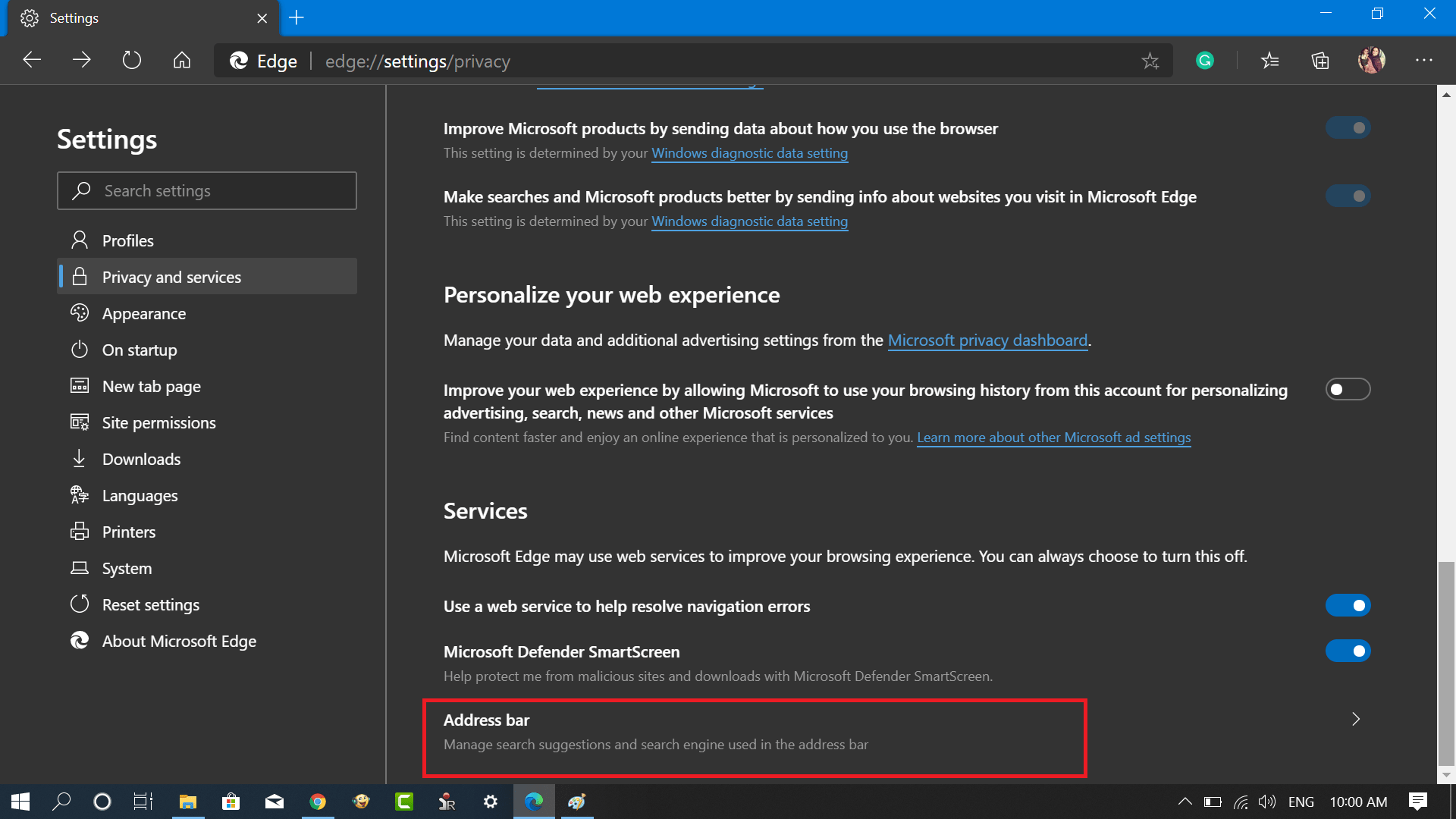Close the Settings tab
The height and width of the screenshot is (819, 1456).
pos(262,18)
